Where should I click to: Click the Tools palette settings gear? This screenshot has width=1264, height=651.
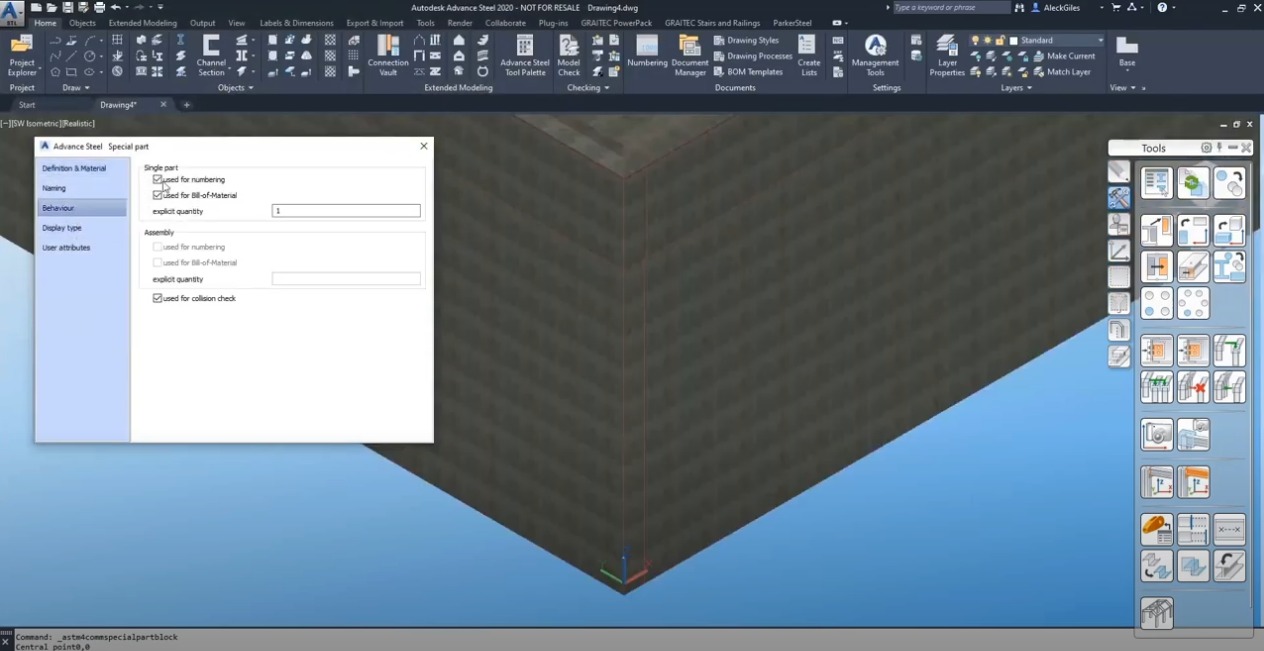1206,148
